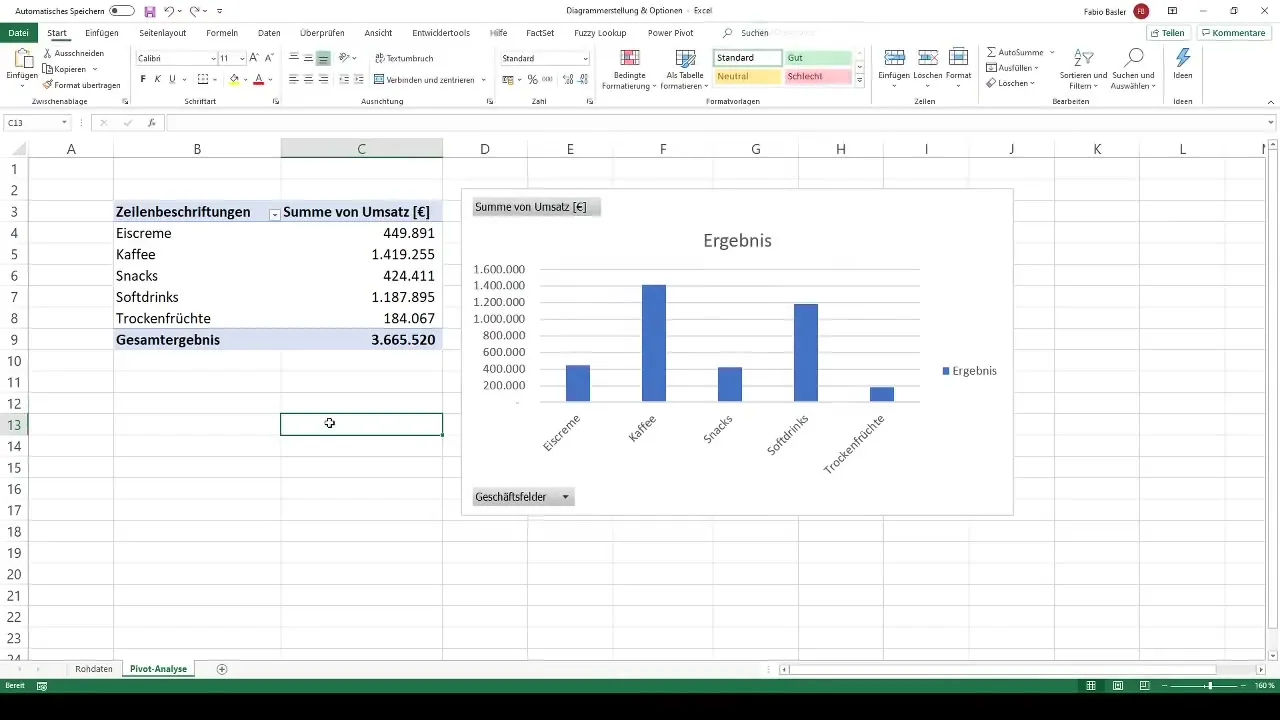Right-align the cell text
The height and width of the screenshot is (720, 1280).
click(x=323, y=79)
